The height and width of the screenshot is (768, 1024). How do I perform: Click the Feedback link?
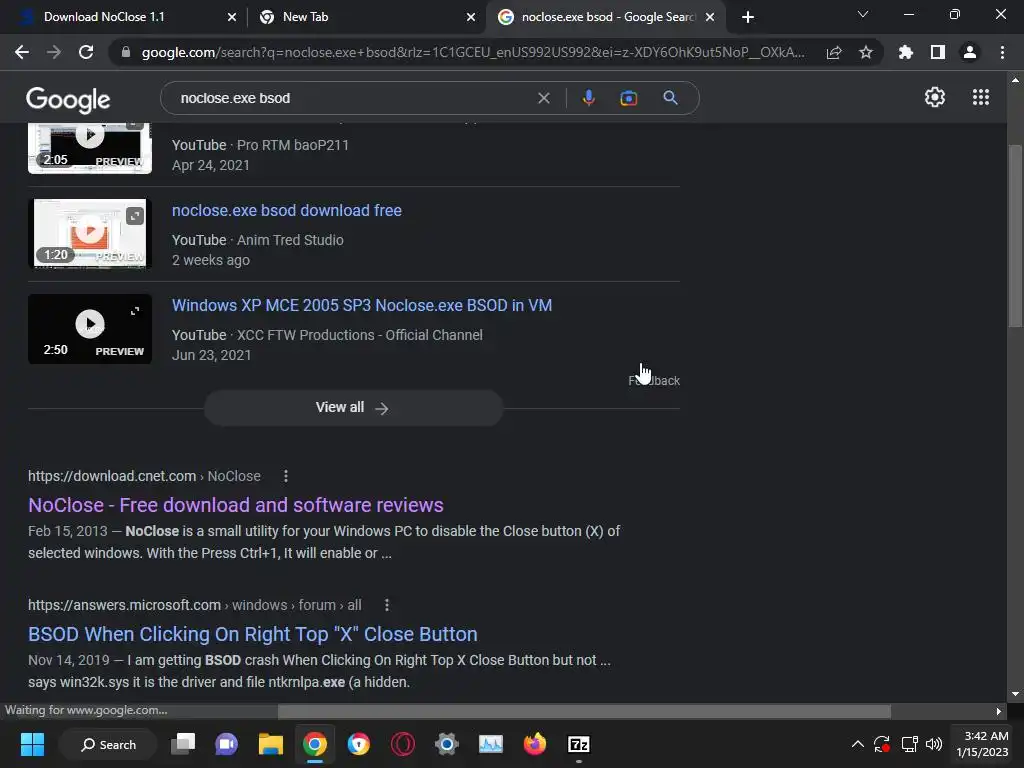(x=654, y=381)
